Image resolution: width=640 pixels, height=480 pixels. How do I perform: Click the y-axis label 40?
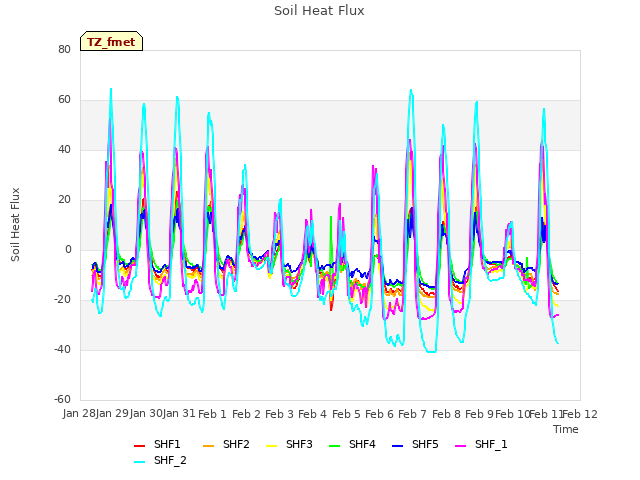pyautogui.click(x=64, y=149)
